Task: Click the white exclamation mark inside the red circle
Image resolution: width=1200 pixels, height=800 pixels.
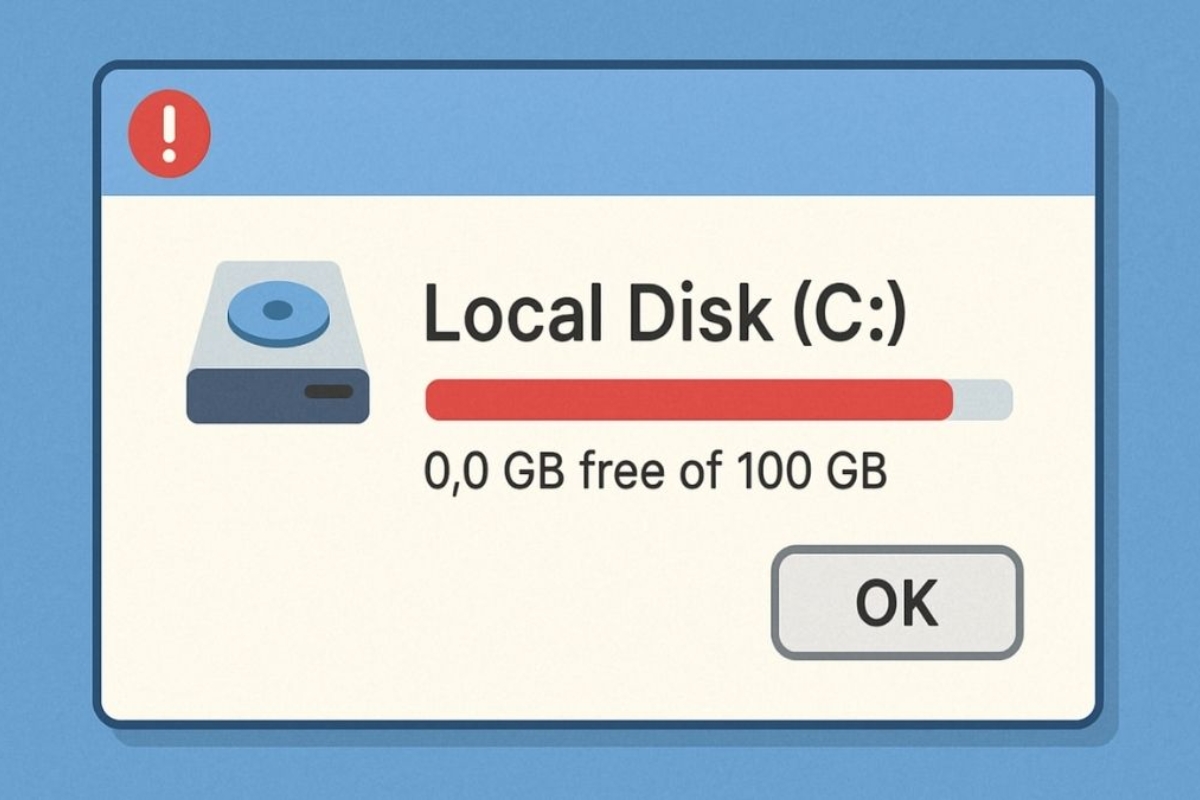Action: point(170,133)
